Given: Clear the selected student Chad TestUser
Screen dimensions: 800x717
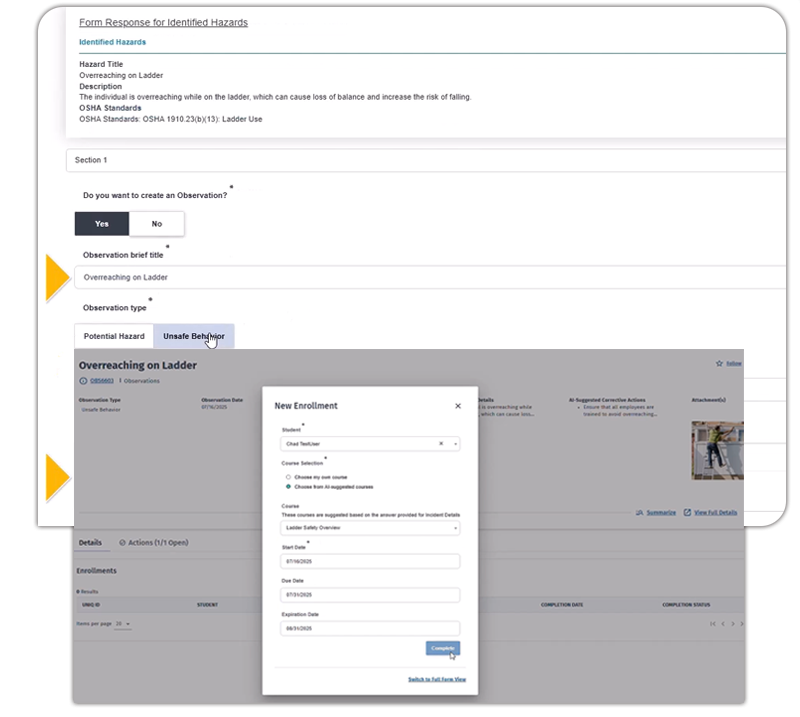Looking at the screenshot, I should [x=440, y=443].
